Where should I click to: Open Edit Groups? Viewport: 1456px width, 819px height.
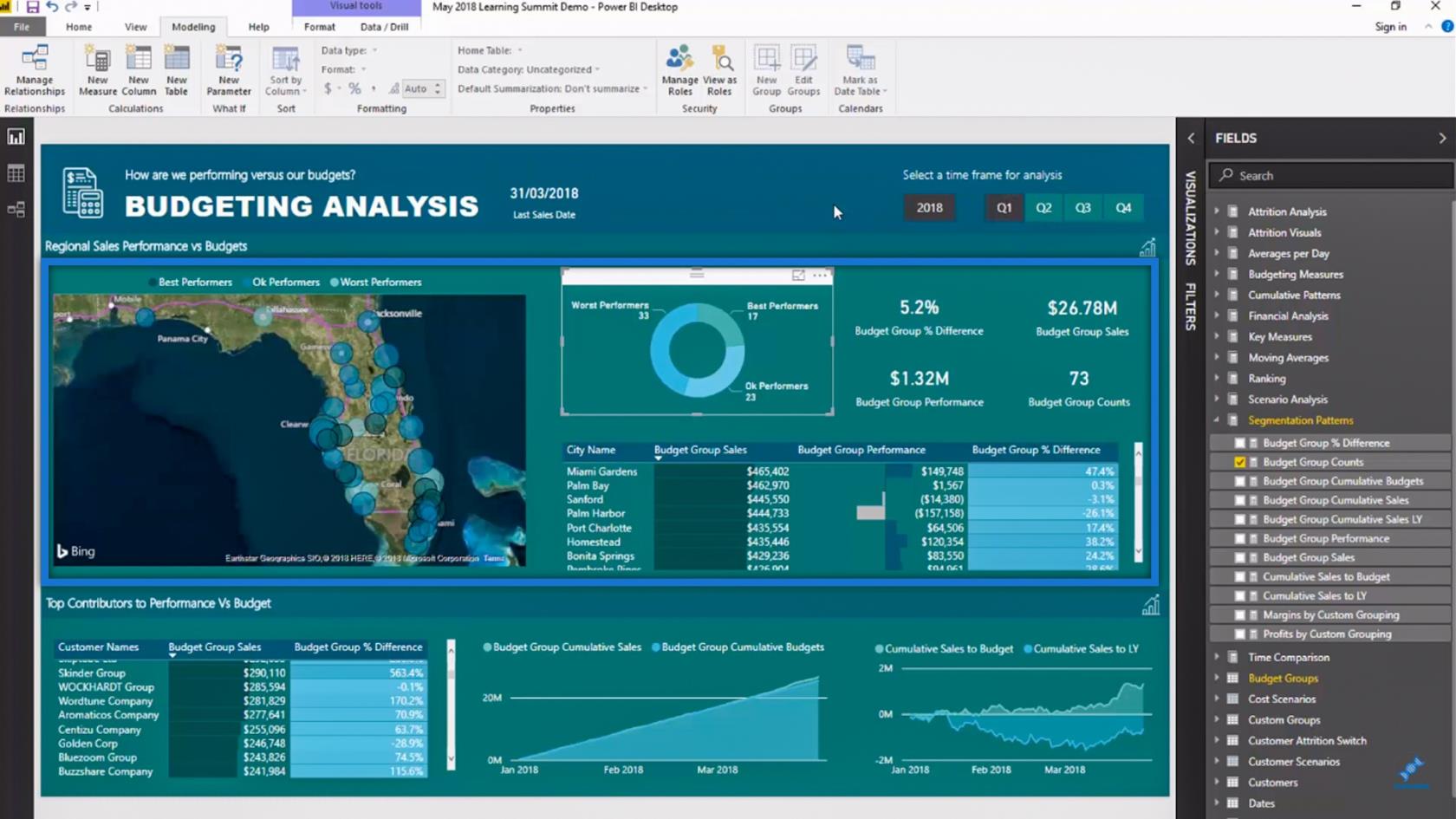(x=803, y=71)
